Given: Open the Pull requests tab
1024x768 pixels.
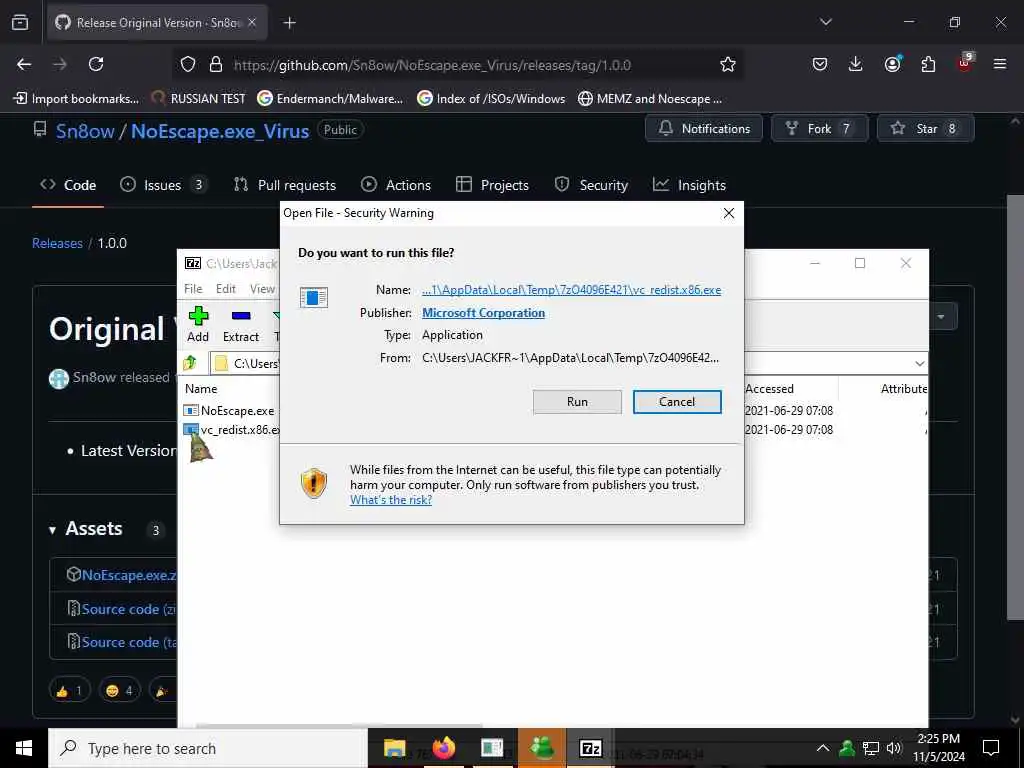Looking at the screenshot, I should [x=285, y=185].
